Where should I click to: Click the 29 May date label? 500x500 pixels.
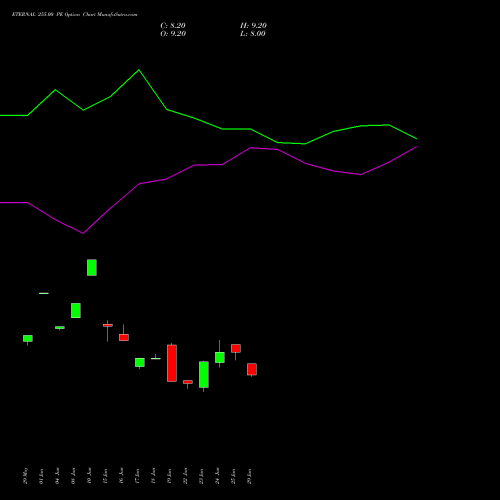pyautogui.click(x=25, y=476)
